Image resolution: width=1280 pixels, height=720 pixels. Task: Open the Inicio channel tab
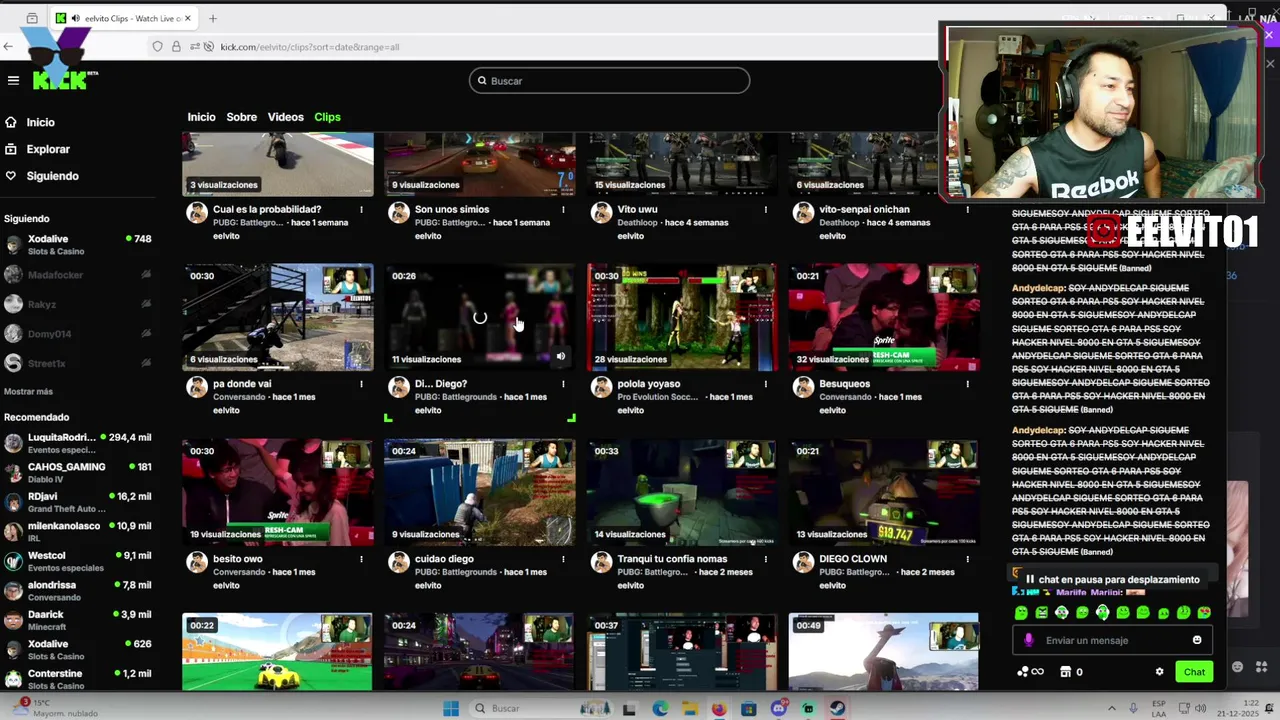(x=201, y=117)
